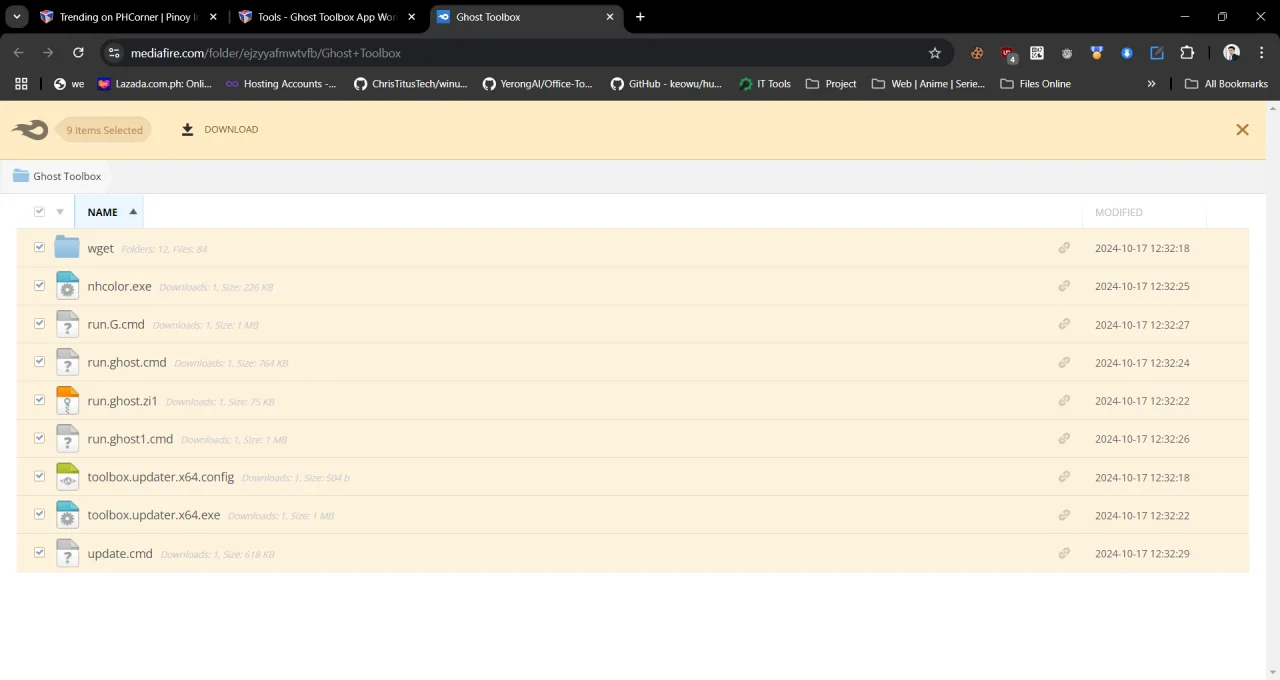Open the tab search dropdown in Chrome
The width and height of the screenshot is (1280, 680).
pyautogui.click(x=17, y=17)
